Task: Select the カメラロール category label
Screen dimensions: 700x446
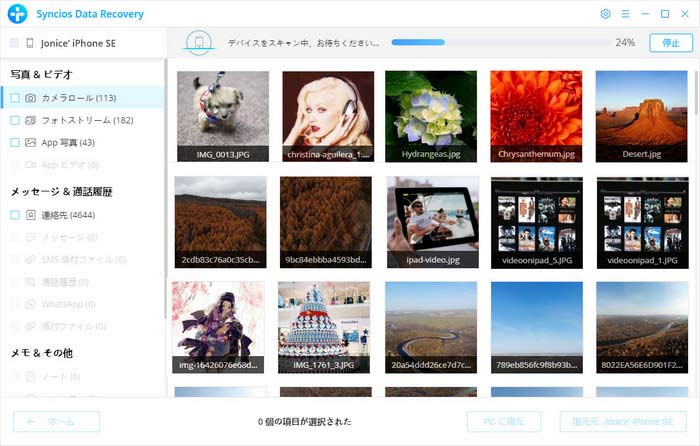Action: [79, 98]
